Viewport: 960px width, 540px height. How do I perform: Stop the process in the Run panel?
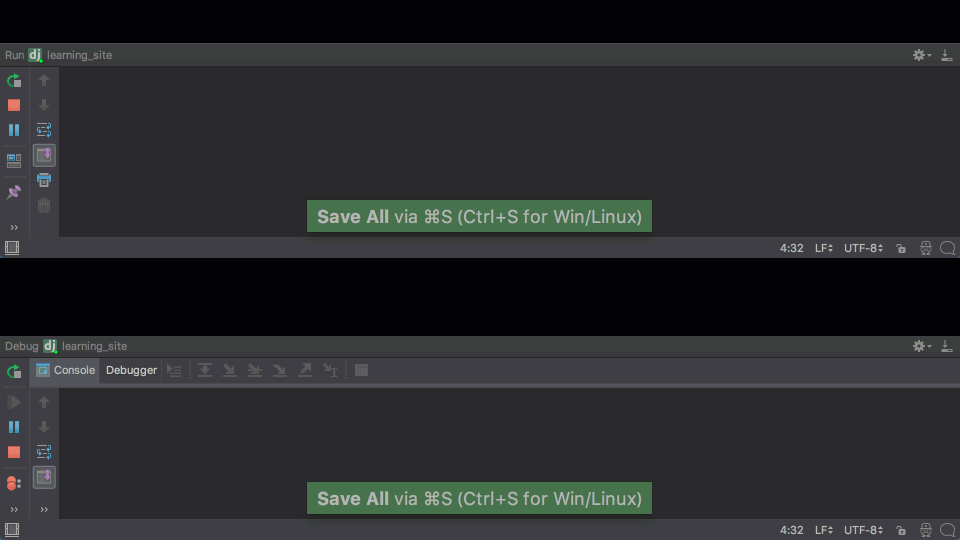13,105
